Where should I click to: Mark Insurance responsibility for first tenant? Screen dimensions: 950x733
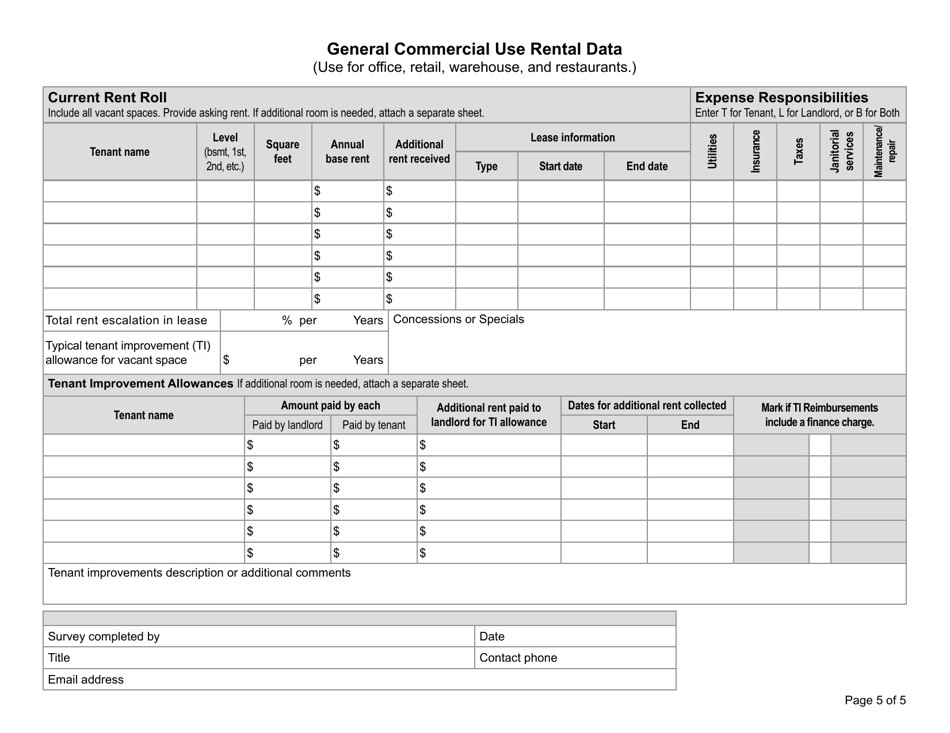pos(754,189)
